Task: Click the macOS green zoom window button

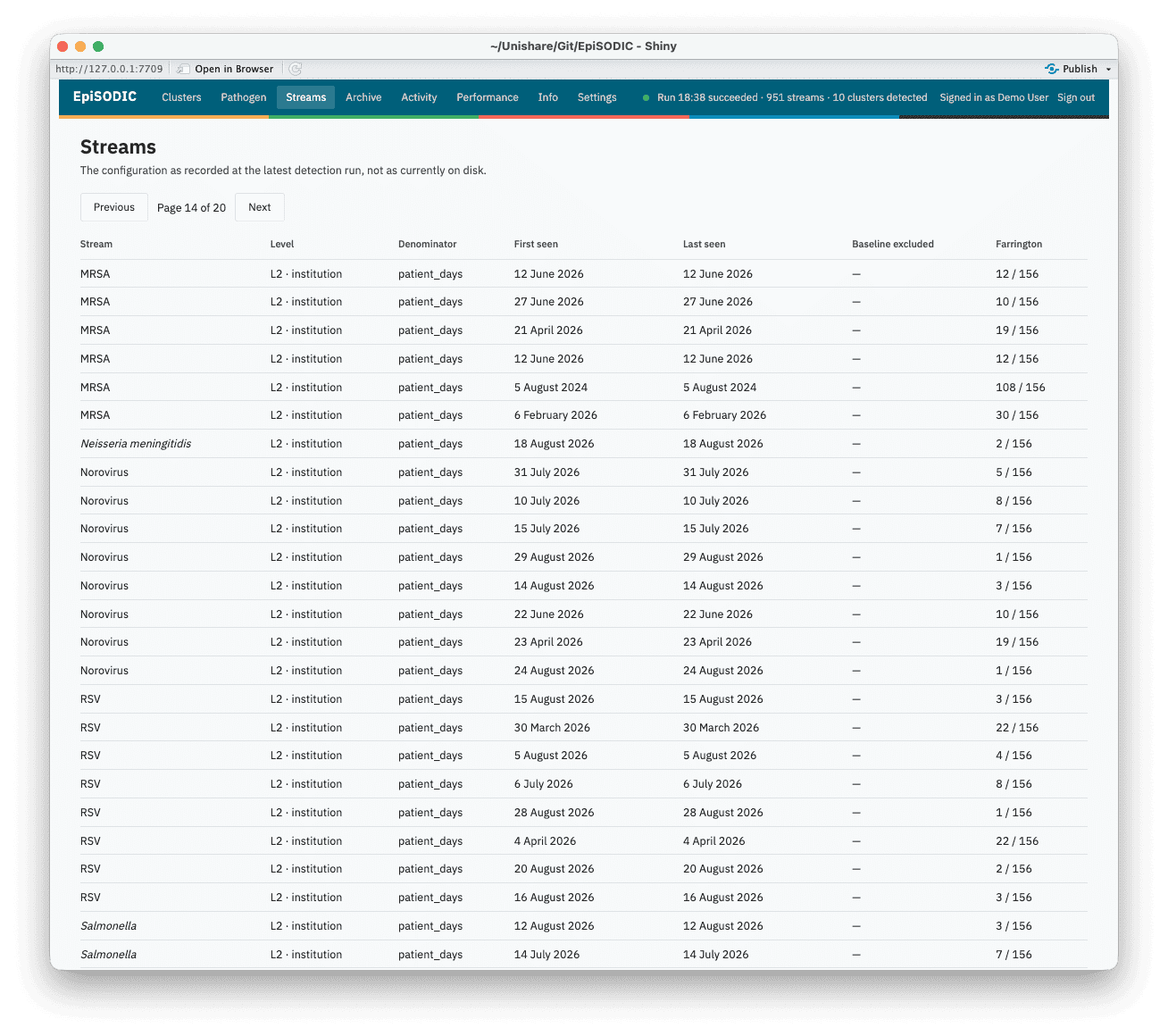Action: (98, 46)
